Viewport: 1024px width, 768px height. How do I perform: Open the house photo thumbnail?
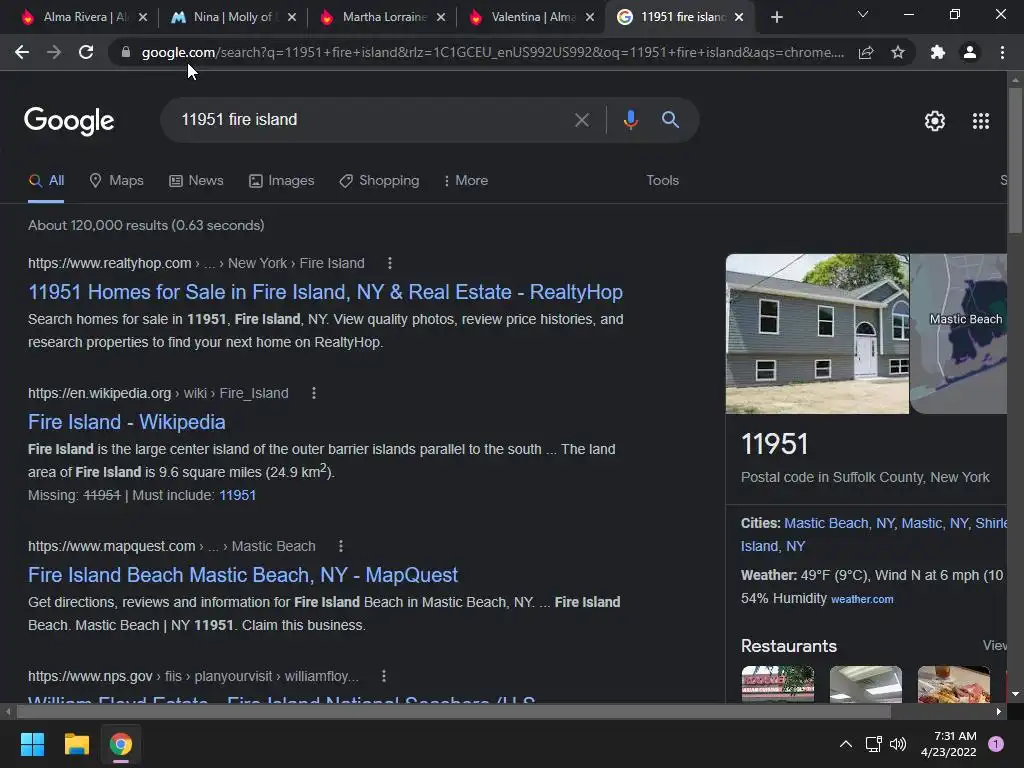click(817, 334)
